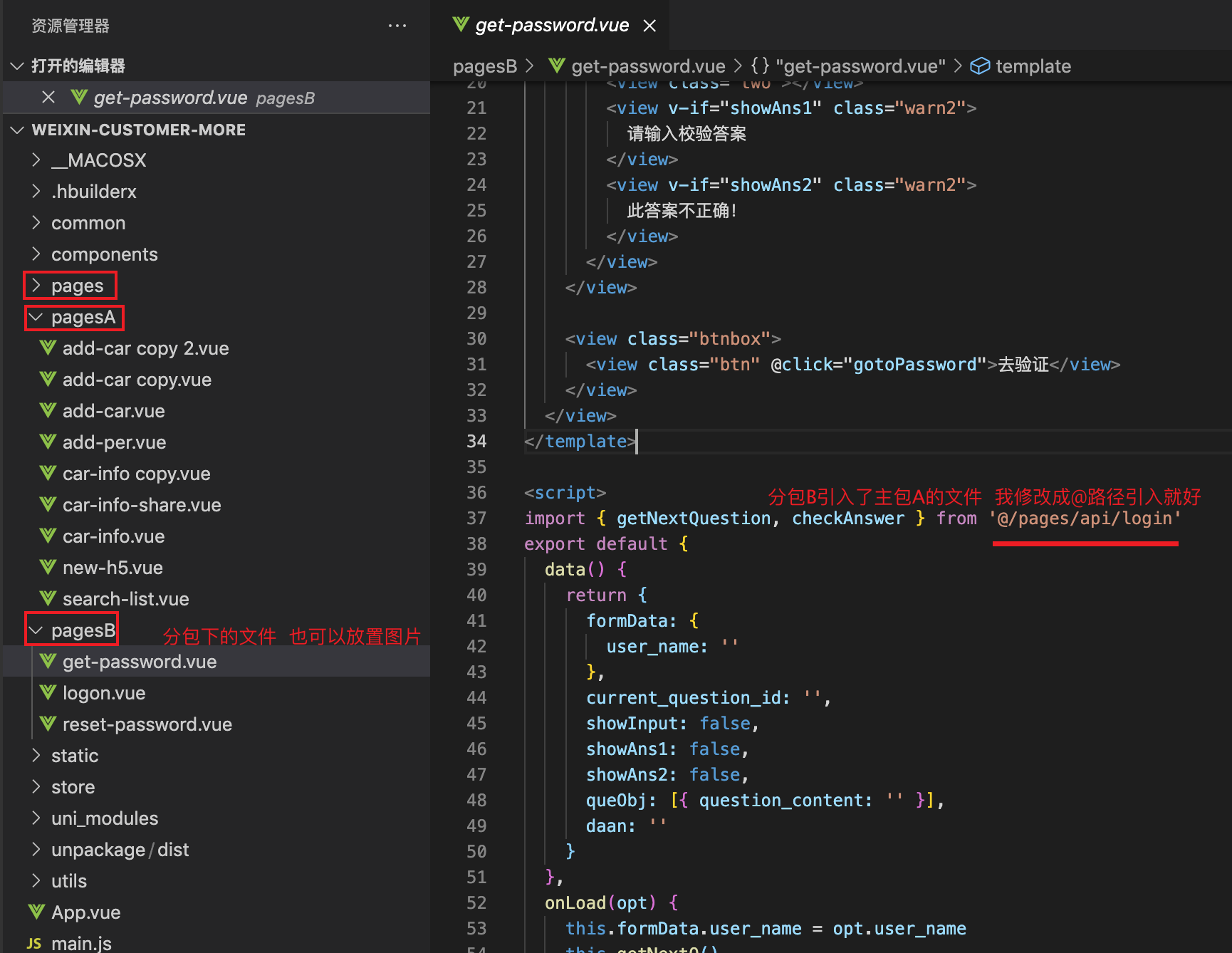
Task: Click line number 34 in gutter
Action: pyautogui.click(x=476, y=442)
